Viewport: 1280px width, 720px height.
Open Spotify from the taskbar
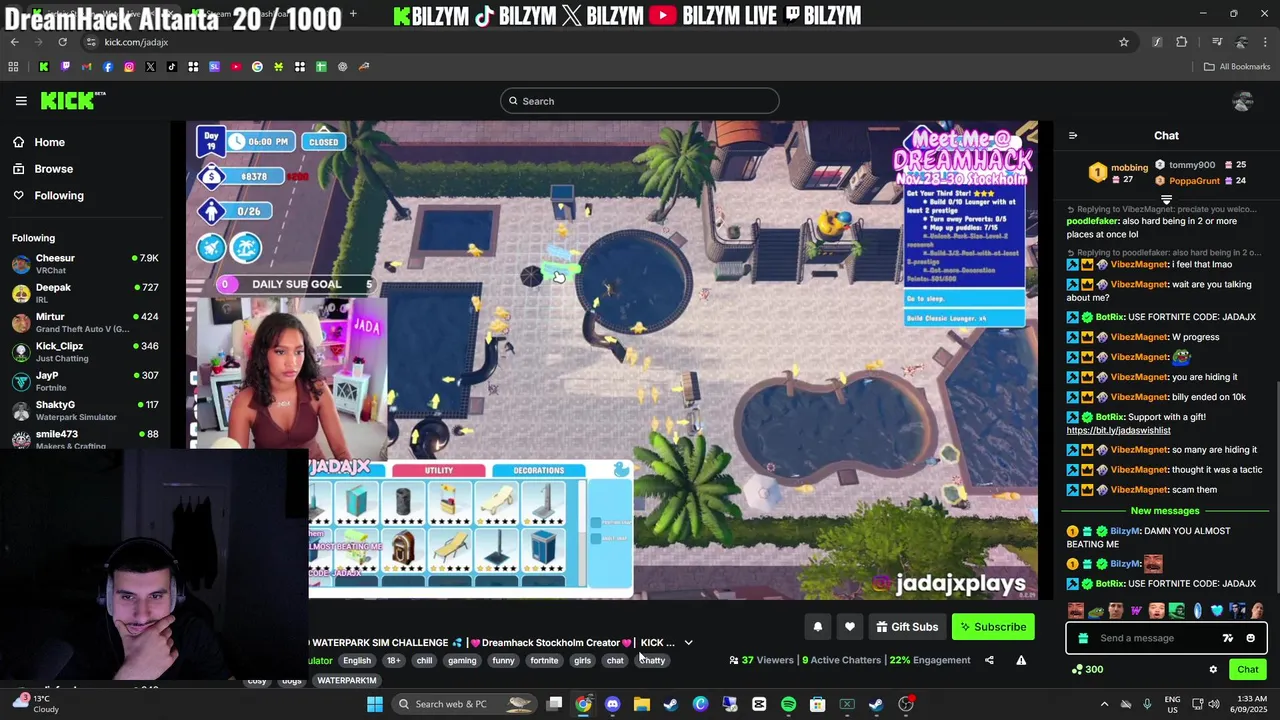788,704
